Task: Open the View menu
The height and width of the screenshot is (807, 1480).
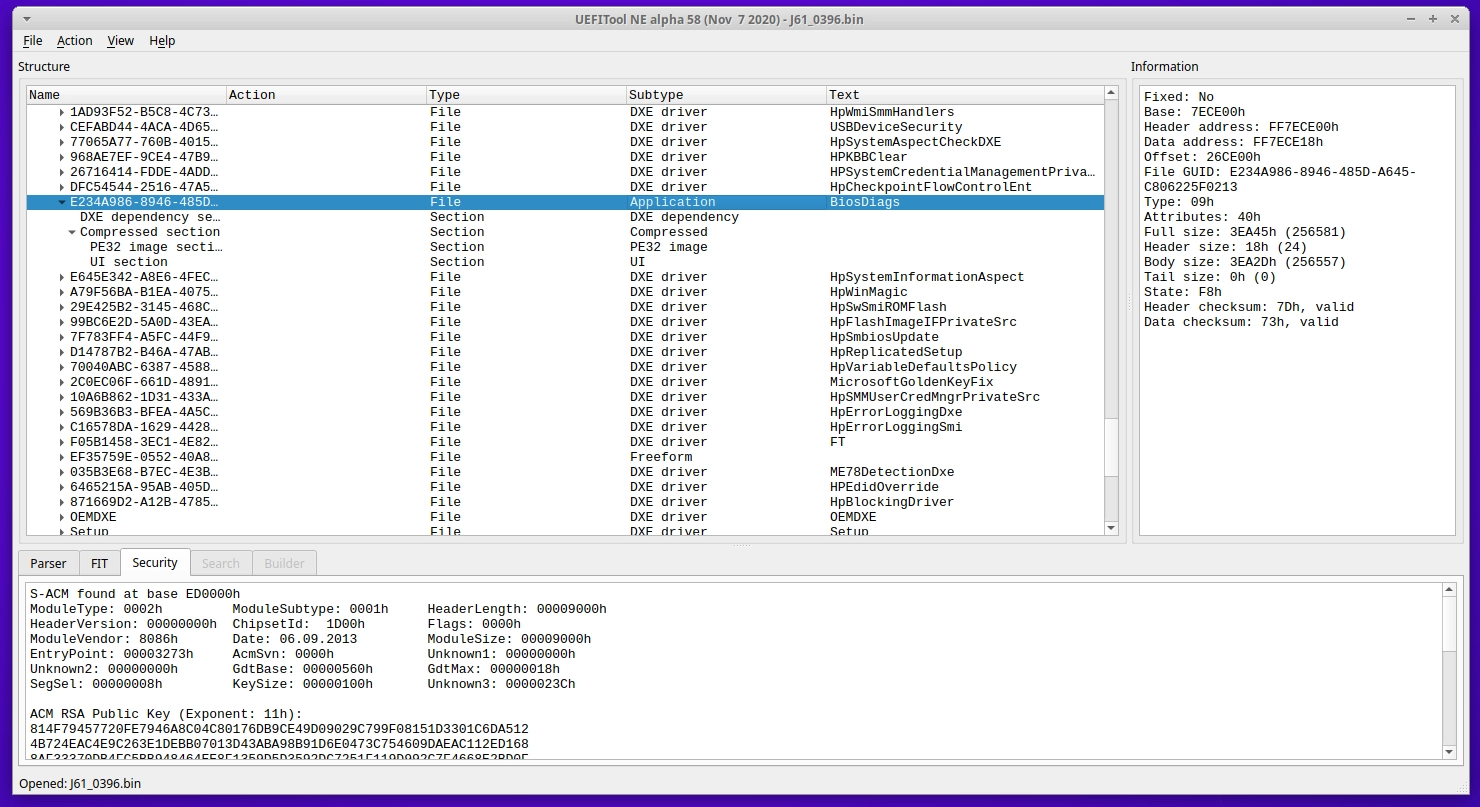Action: (120, 41)
